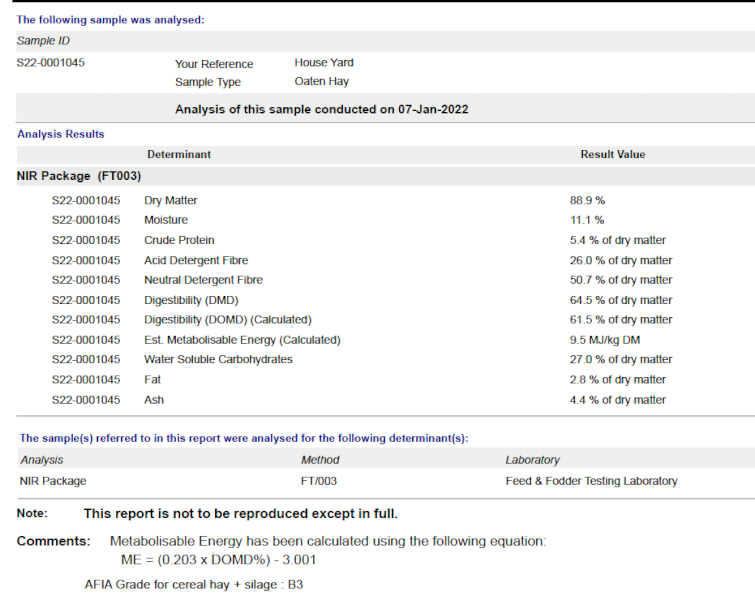Click the 'Water Soluble Carbohydrates' row label
Image resolution: width=755 pixels, height=600 pixels.
tap(218, 359)
